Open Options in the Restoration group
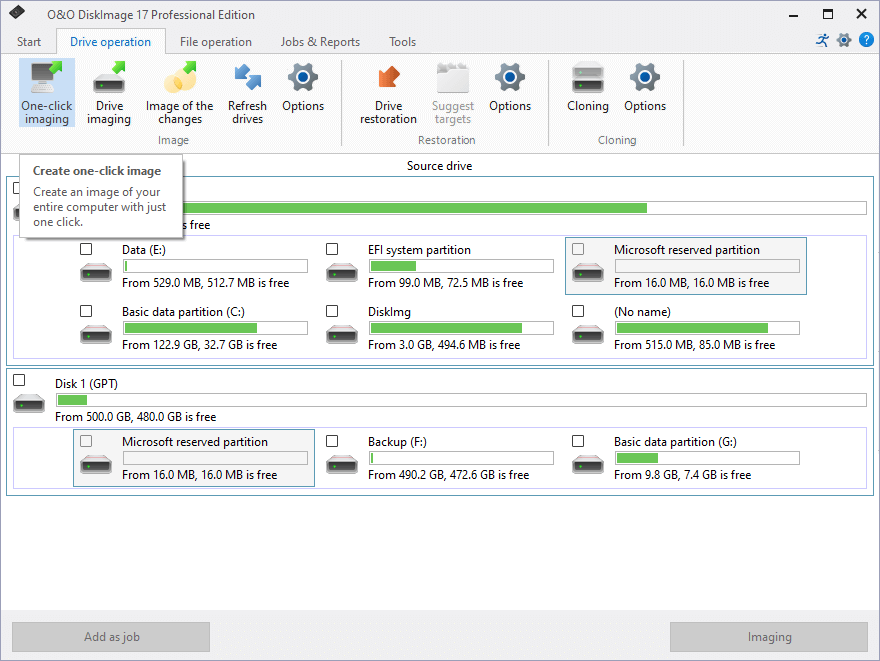 tap(510, 88)
